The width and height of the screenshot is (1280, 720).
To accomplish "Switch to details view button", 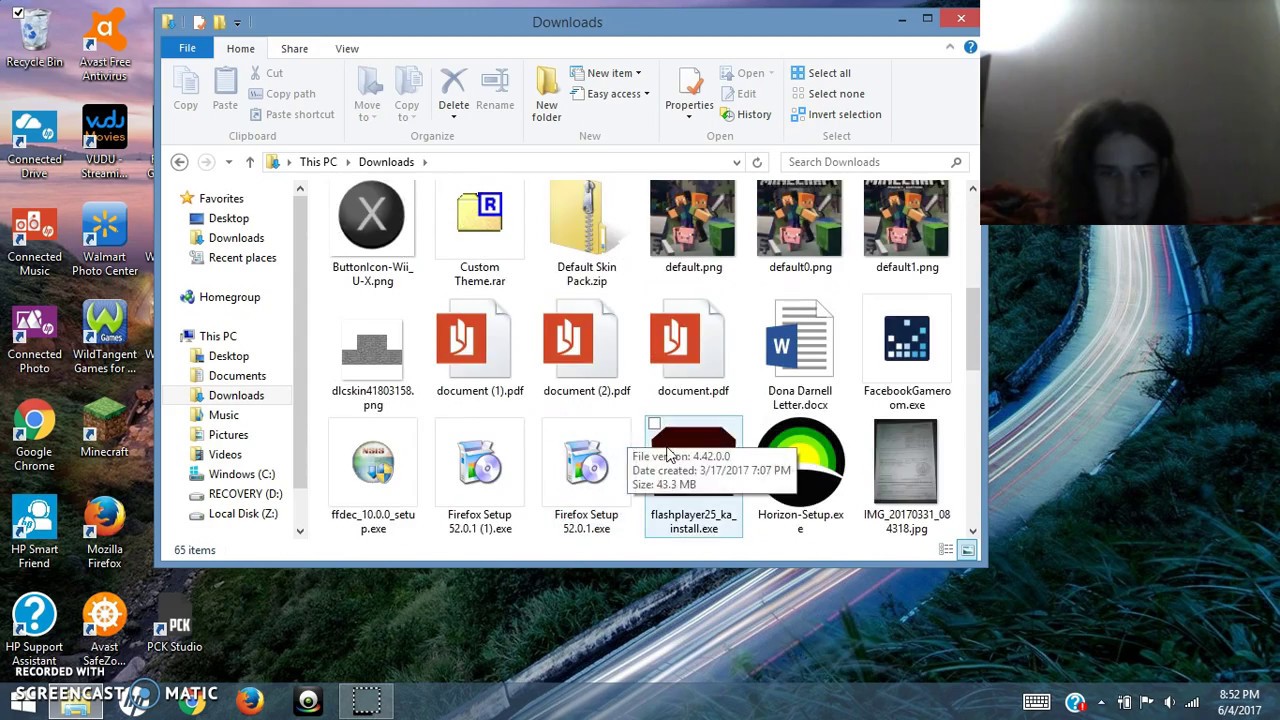I will pos(945,550).
